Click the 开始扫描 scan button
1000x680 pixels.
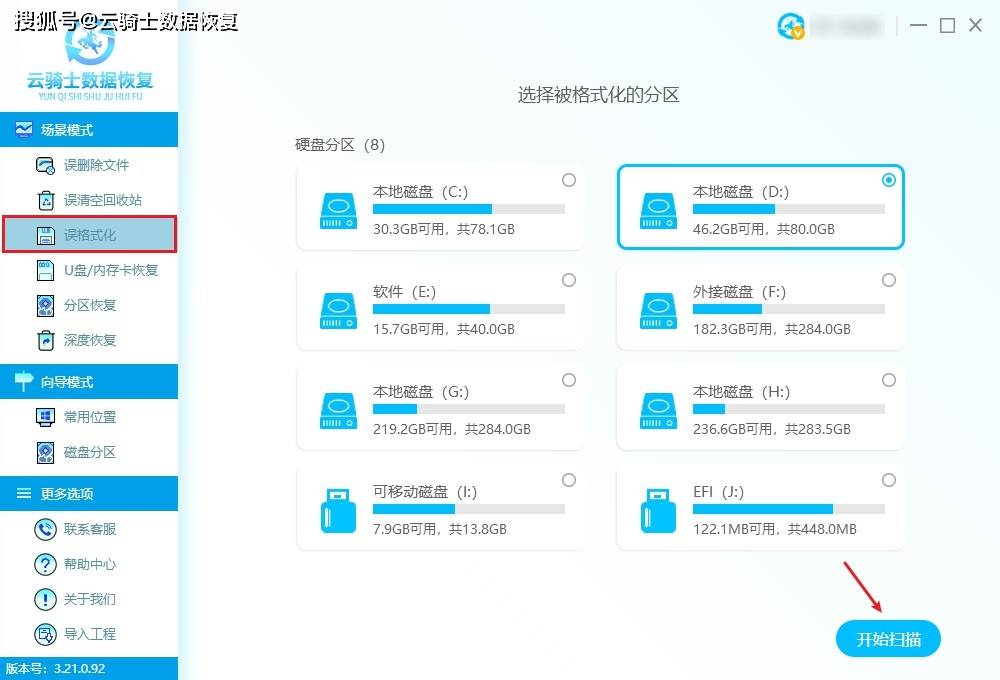(888, 638)
